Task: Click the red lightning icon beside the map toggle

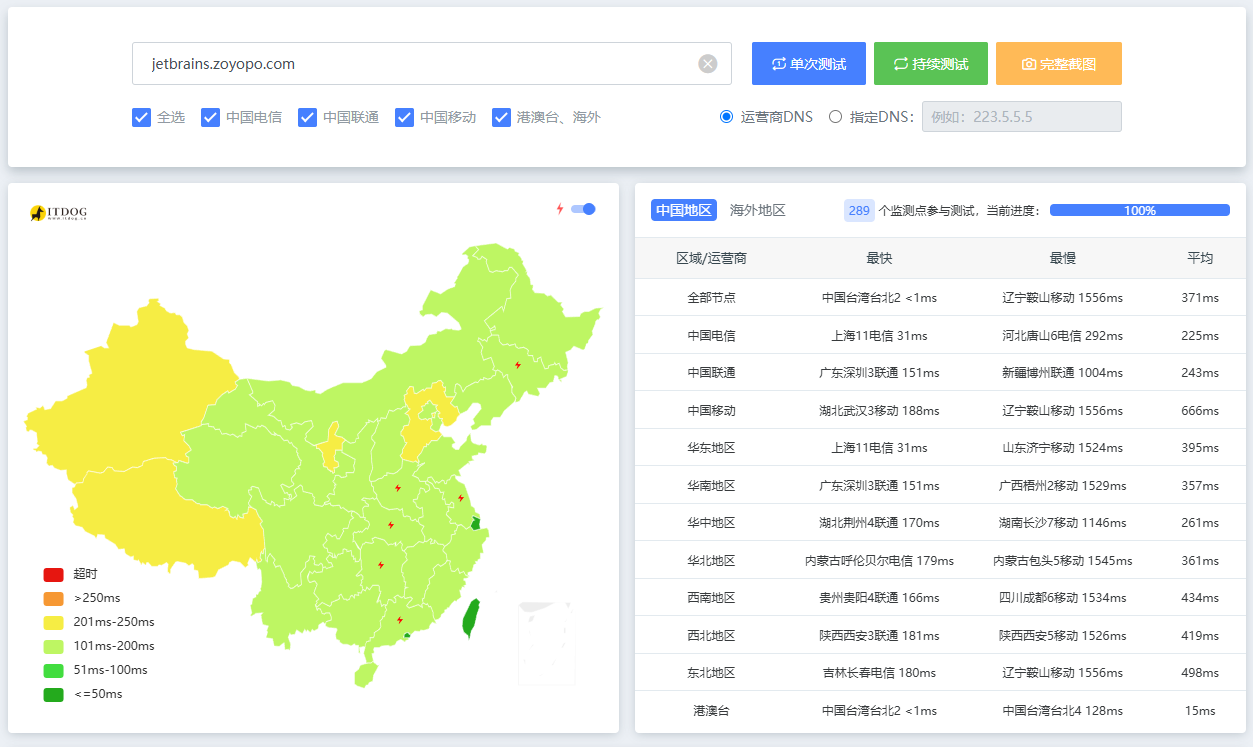Action: point(560,209)
